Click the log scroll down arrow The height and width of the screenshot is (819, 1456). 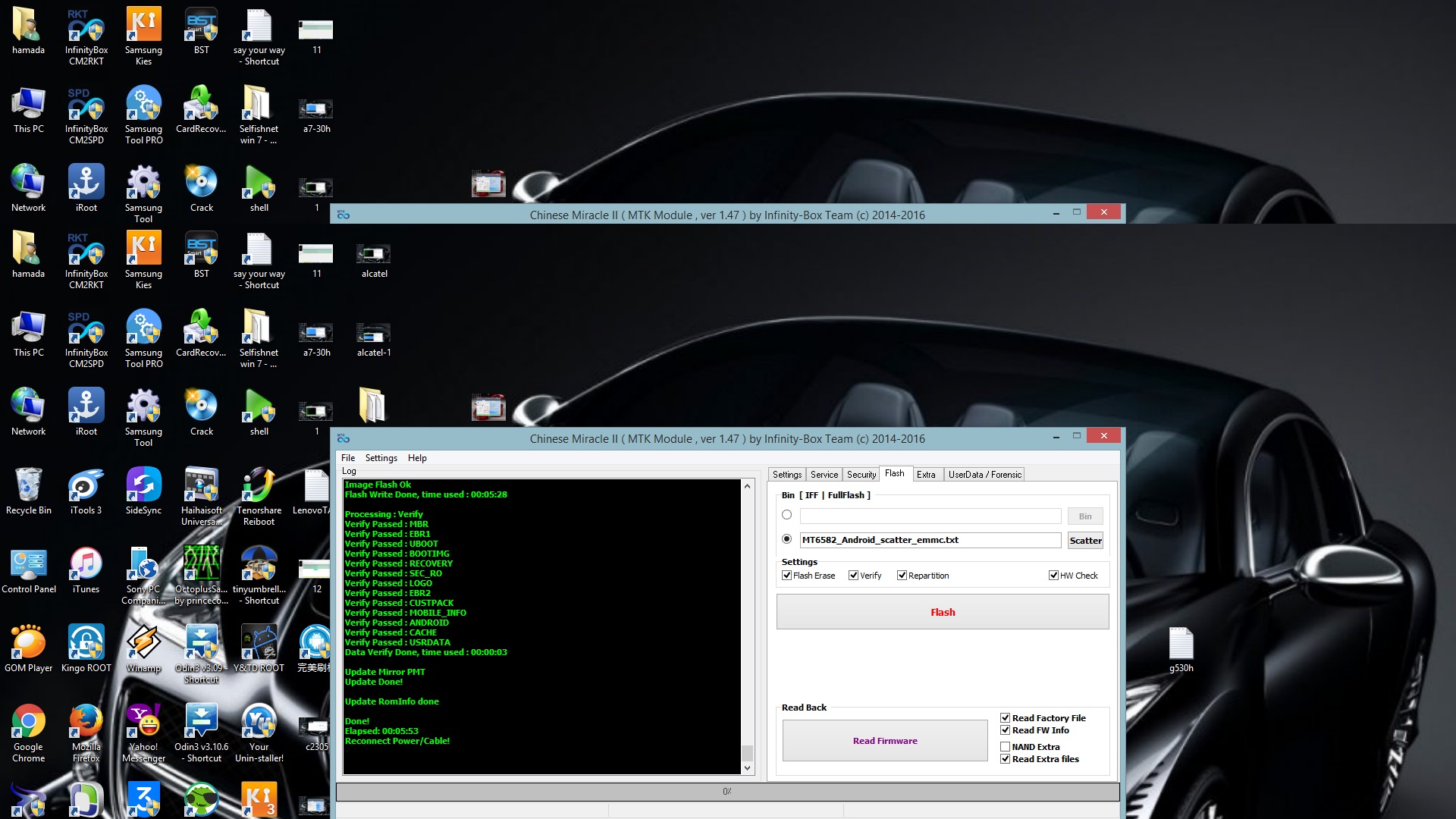pyautogui.click(x=748, y=768)
